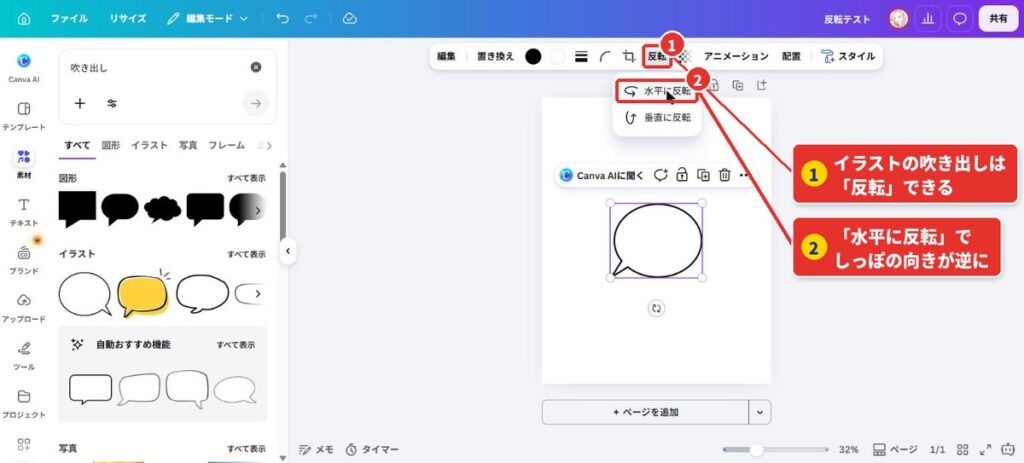Click 配置 in toolbar
The image size is (1024, 463).
click(x=791, y=56)
